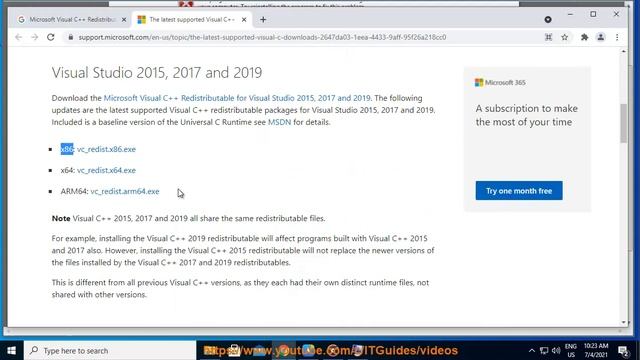Click the scrollbar up arrow
Screen dimensions: 640x360
pyautogui.click(x=623, y=51)
